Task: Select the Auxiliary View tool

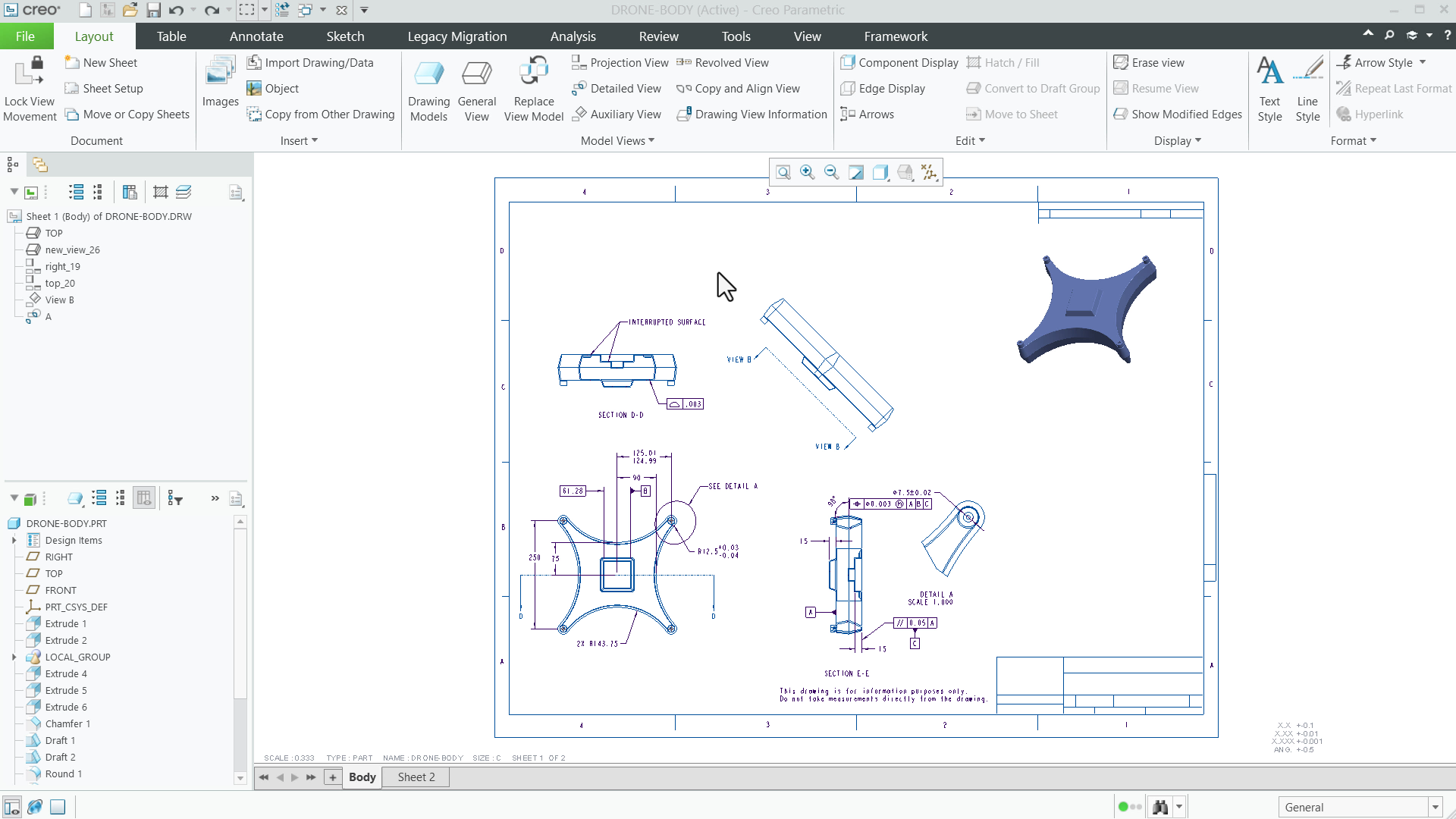Action: click(616, 115)
